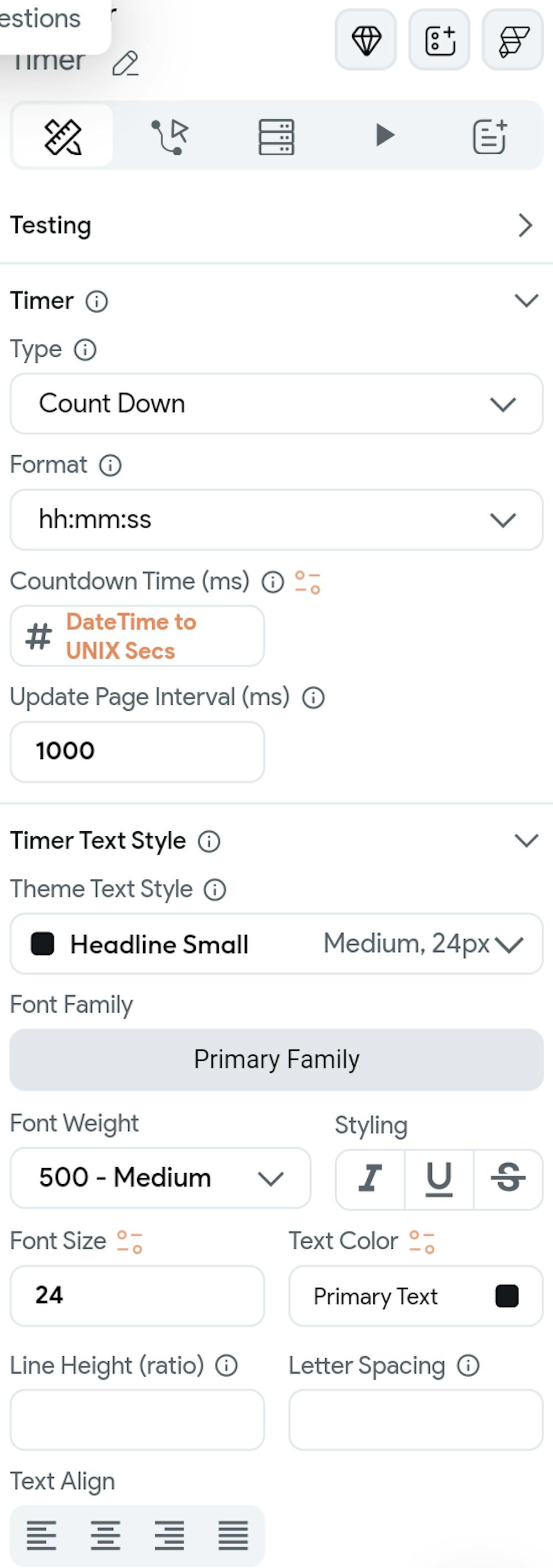This screenshot has width=553, height=1568.
Task: Click the Animations play icon
Action: pyautogui.click(x=384, y=135)
